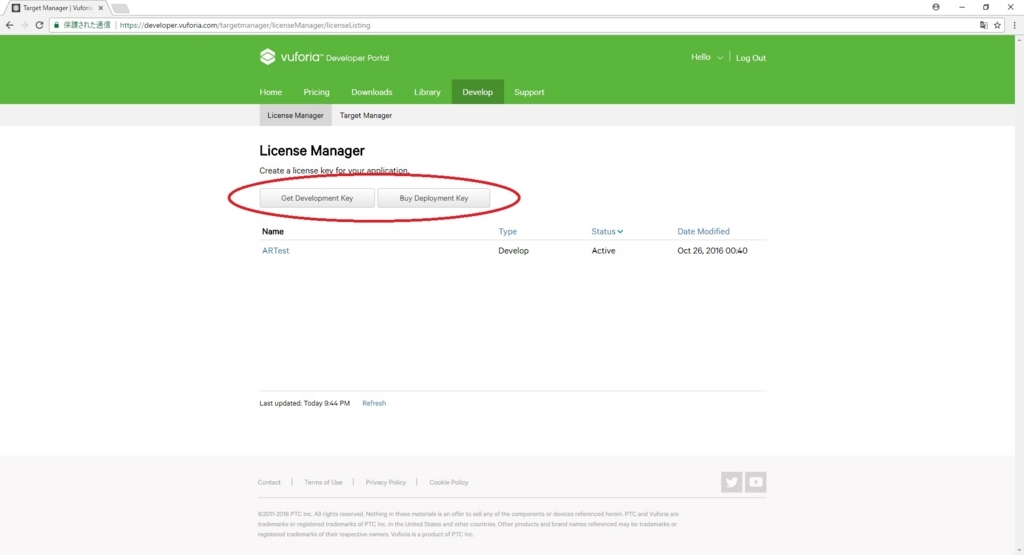Open the YouTube icon in the footer

pos(756,482)
